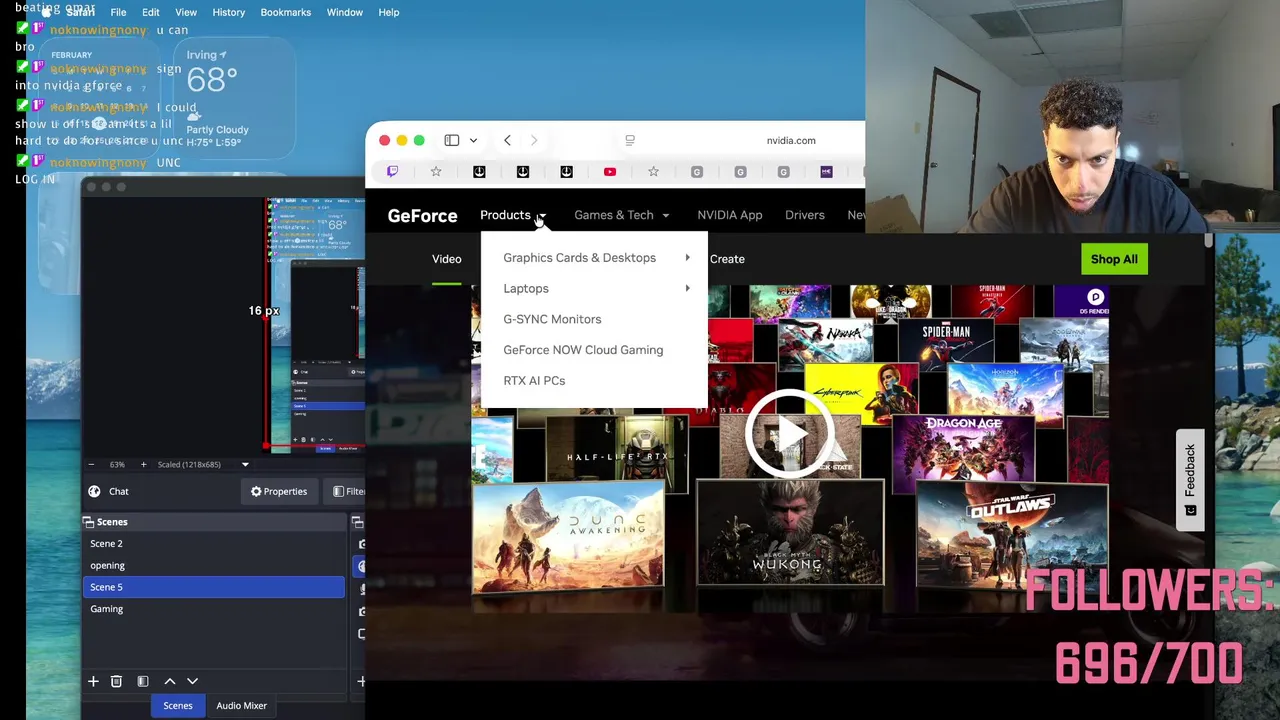This screenshot has height=720, width=1280.
Task: Select Scene 5 in Scenes list
Action: pos(214,588)
